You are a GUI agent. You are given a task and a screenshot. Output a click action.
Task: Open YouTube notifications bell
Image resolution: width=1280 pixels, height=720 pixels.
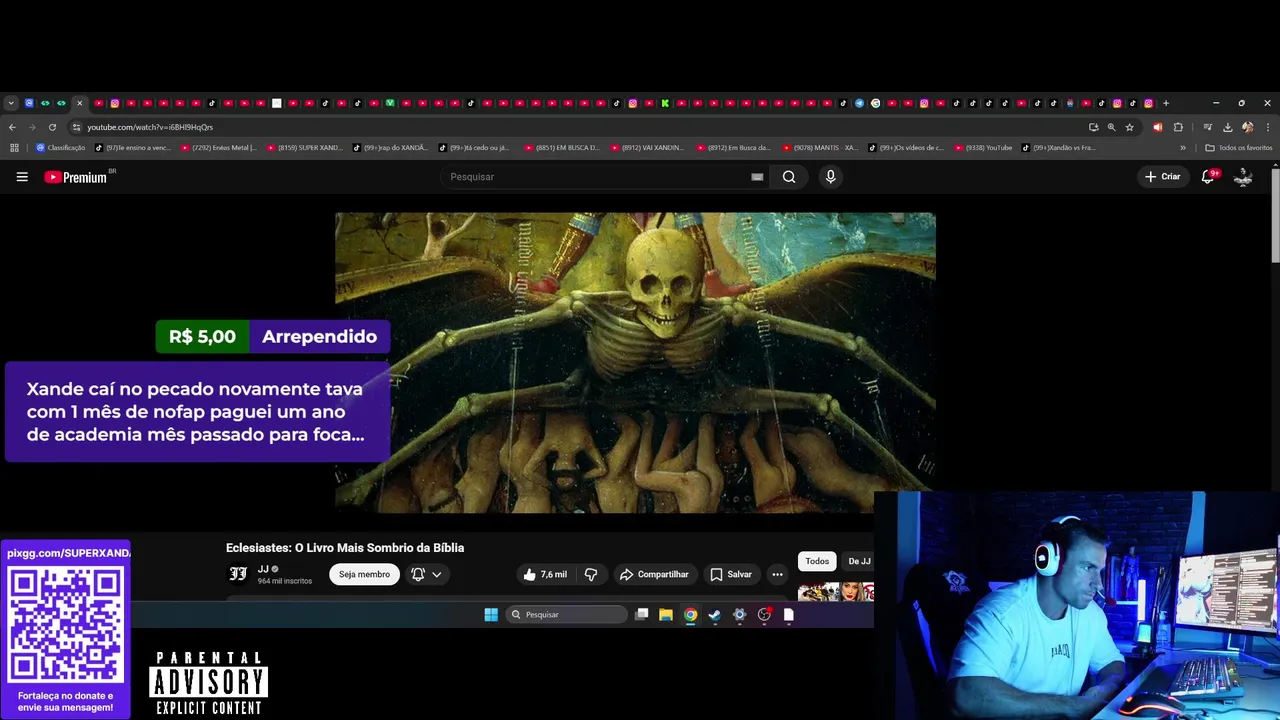(x=1208, y=177)
